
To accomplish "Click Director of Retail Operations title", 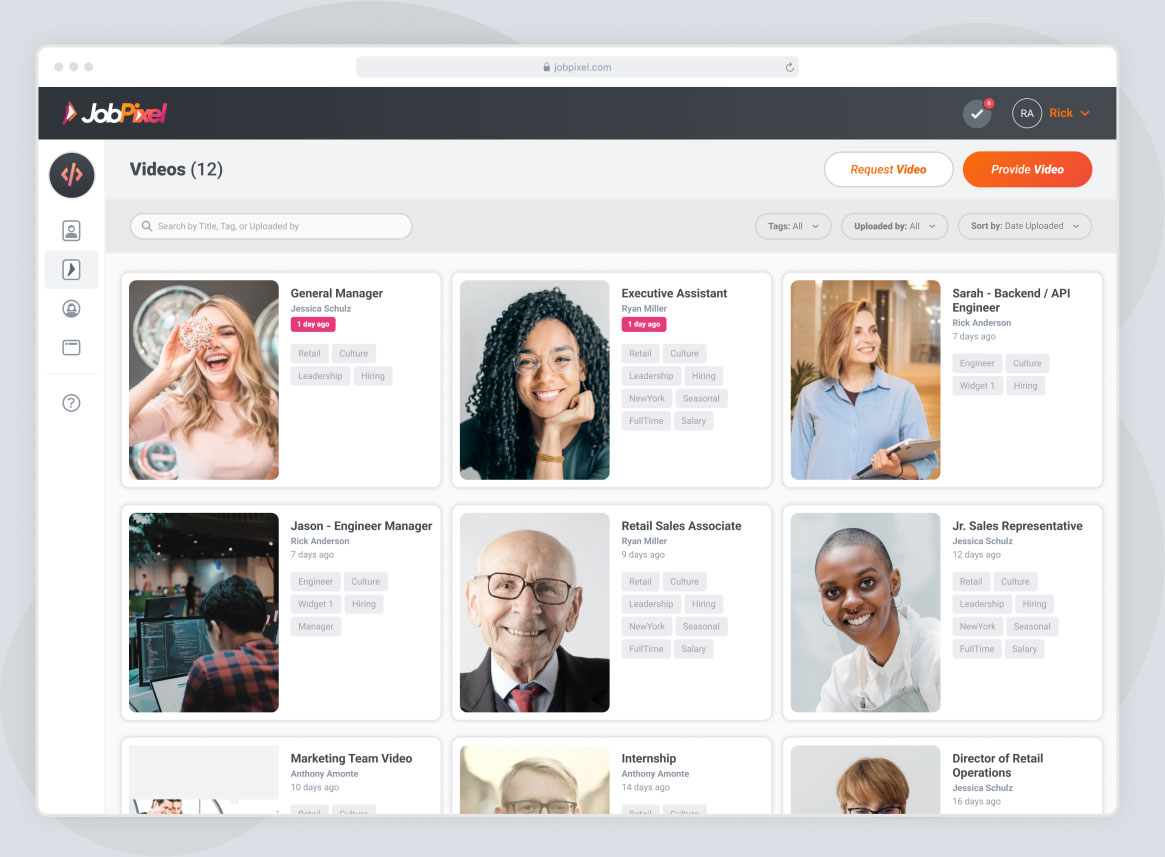I will pyautogui.click(x=997, y=766).
